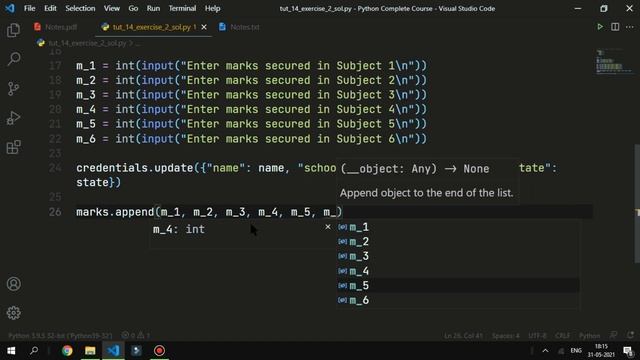Close the tut_14_exercise_2_sol.py tab

tap(204, 27)
